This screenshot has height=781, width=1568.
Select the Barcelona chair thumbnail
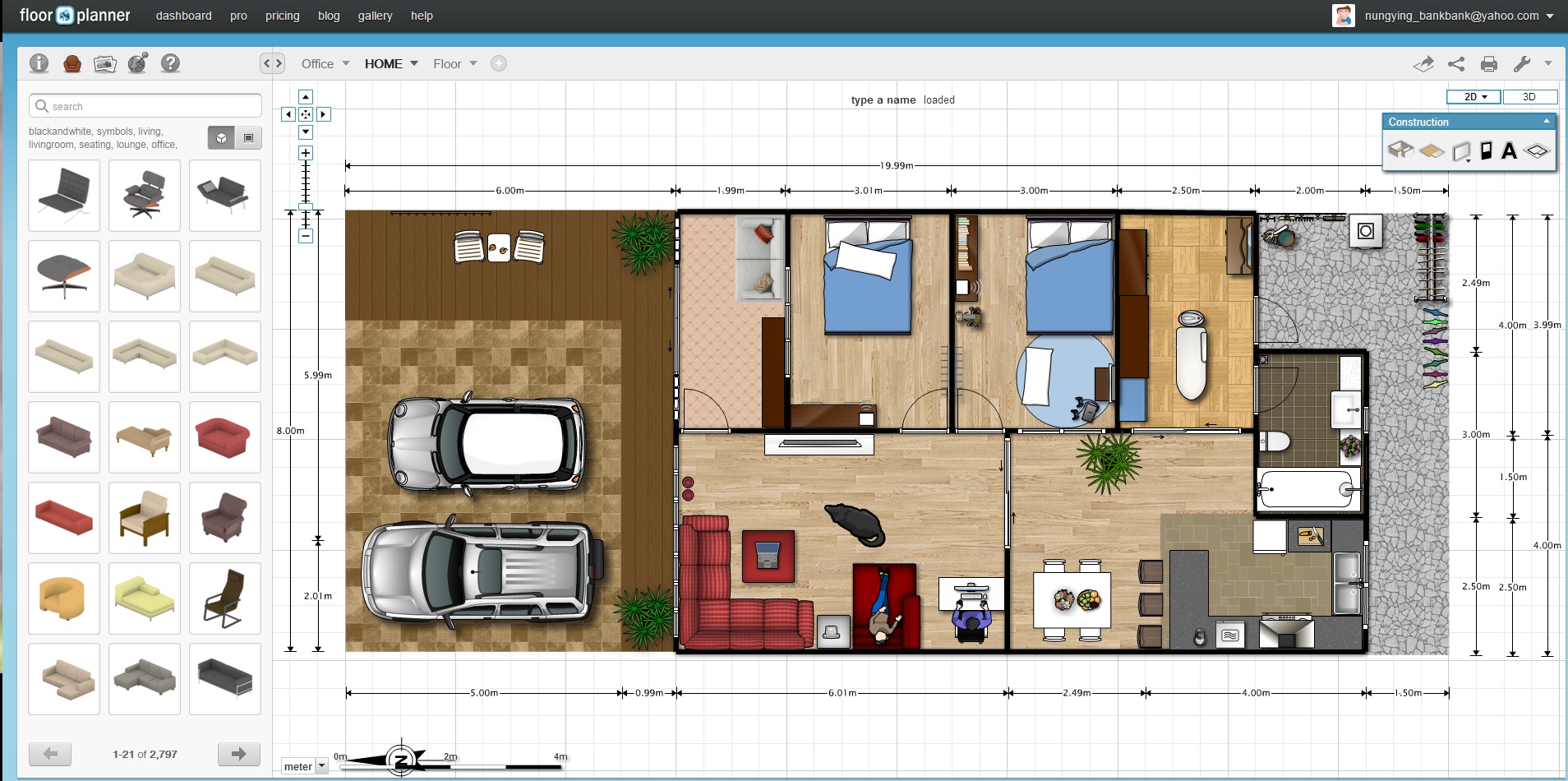tap(64, 196)
